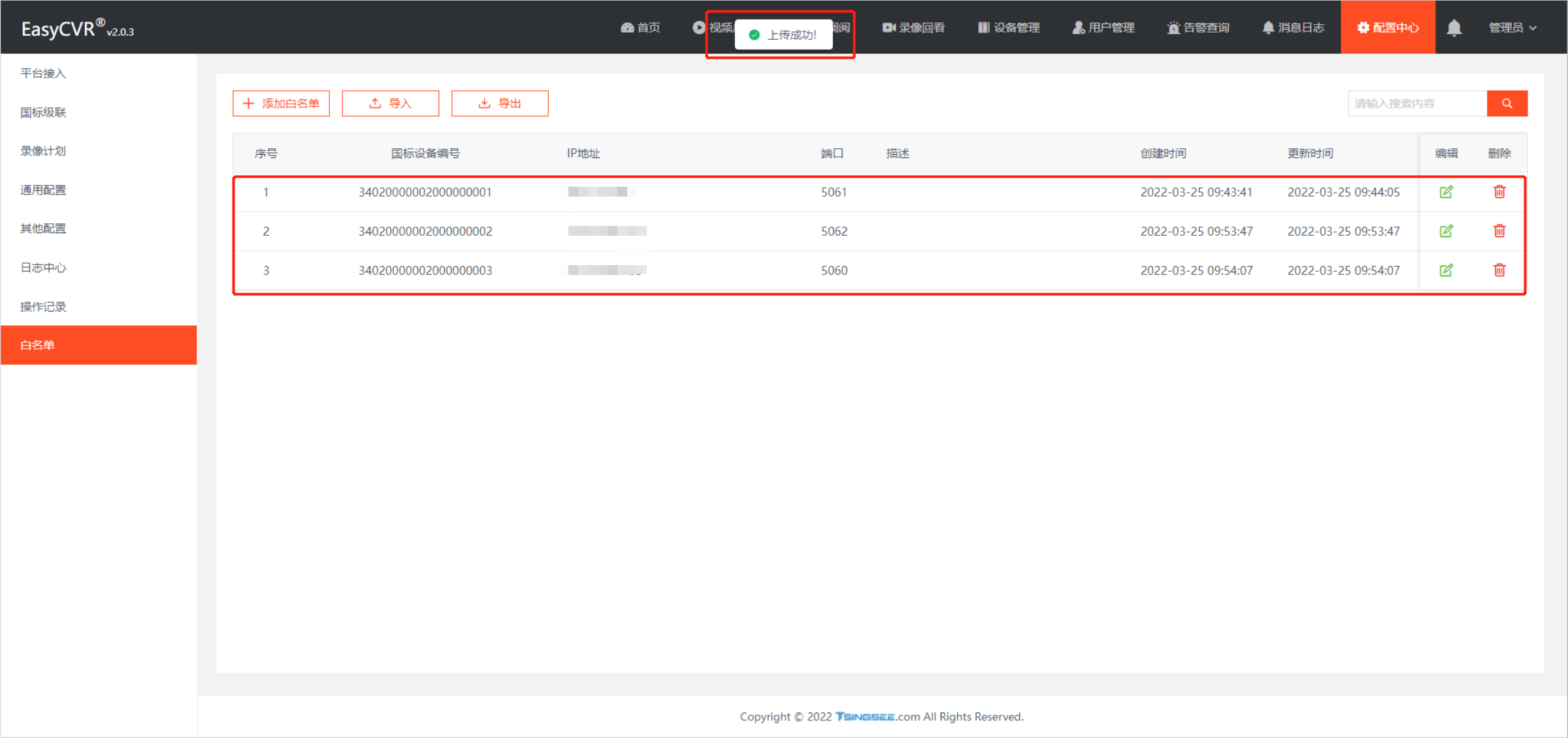Image resolution: width=1568 pixels, height=738 pixels.
Task: Open 录像回看 from the navigation bar
Action: (x=913, y=27)
